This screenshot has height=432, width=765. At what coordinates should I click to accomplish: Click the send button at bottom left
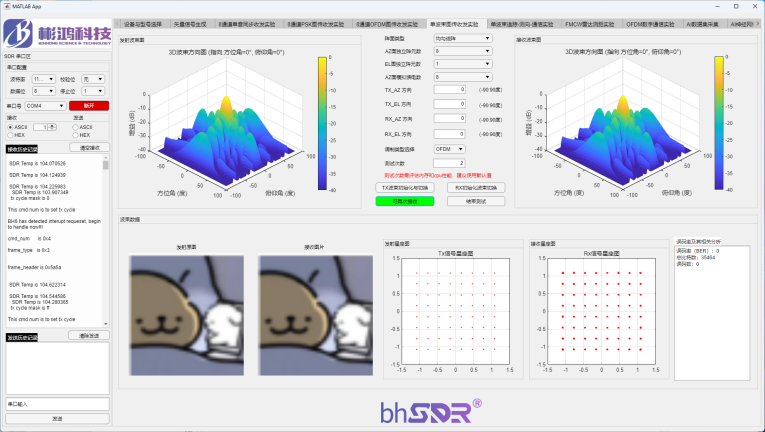[58, 419]
